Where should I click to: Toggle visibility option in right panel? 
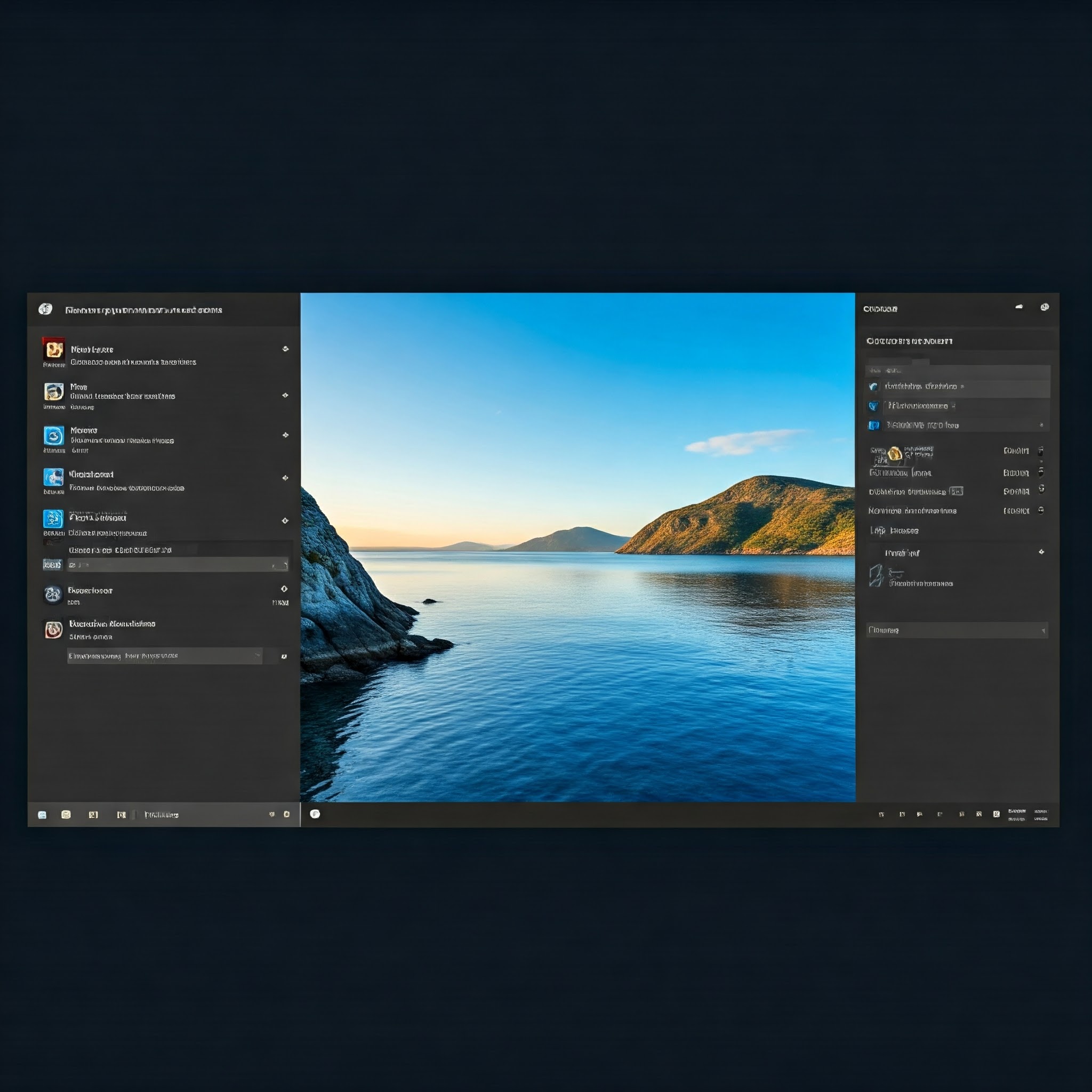1047,473
